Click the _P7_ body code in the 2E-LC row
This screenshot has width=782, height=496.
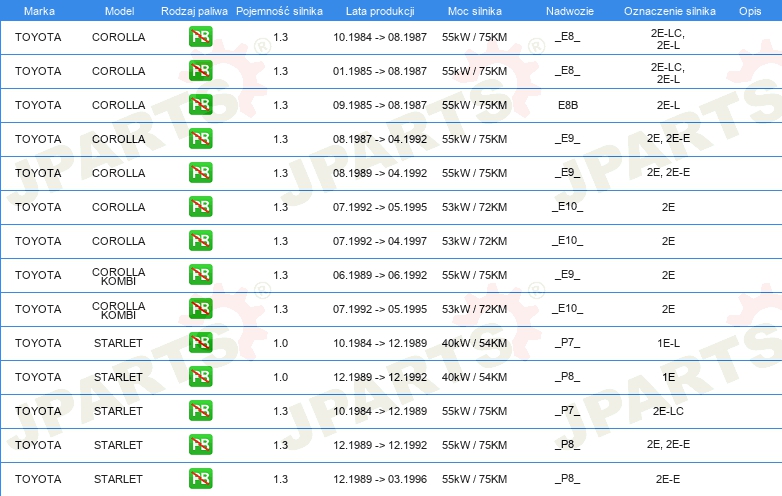click(x=568, y=411)
